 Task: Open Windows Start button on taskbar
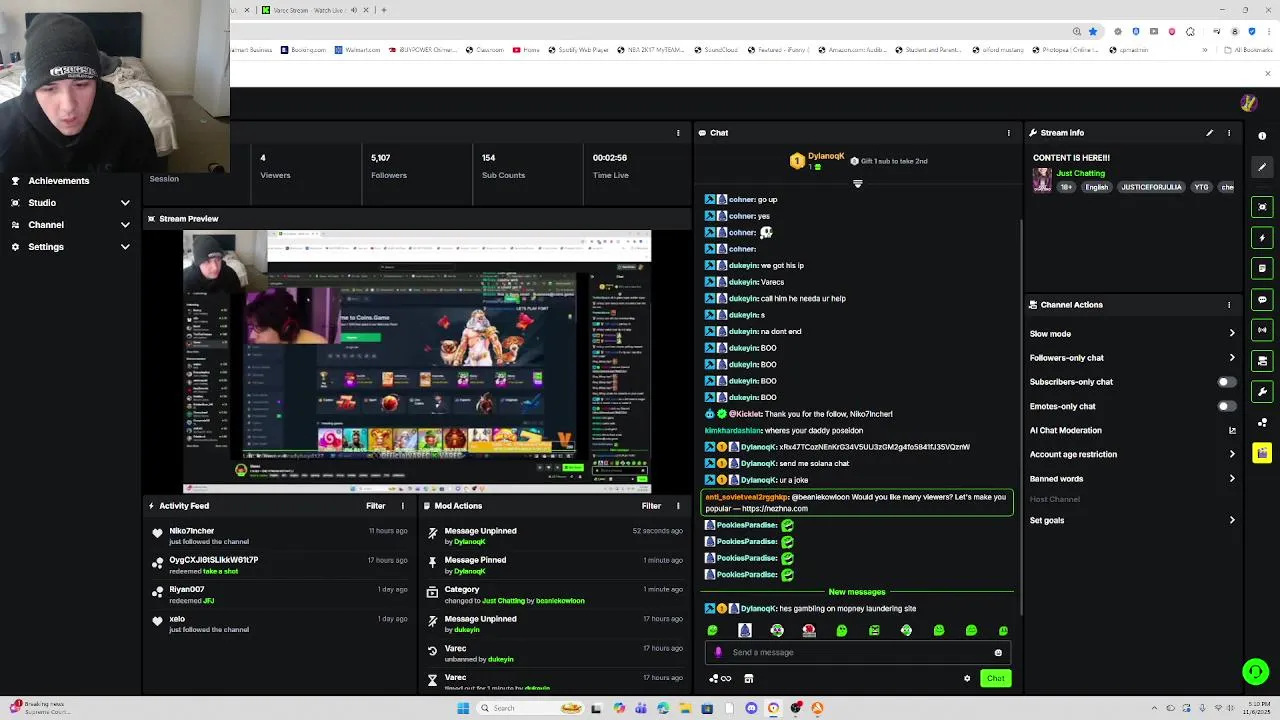463,708
